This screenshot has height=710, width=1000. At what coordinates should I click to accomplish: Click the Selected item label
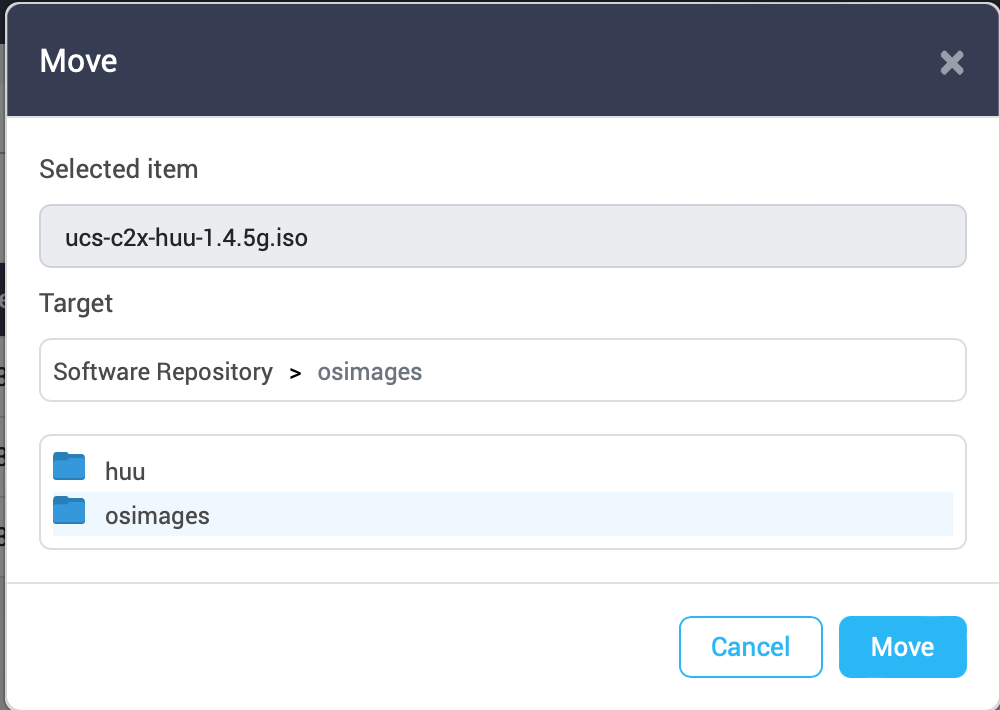(119, 169)
